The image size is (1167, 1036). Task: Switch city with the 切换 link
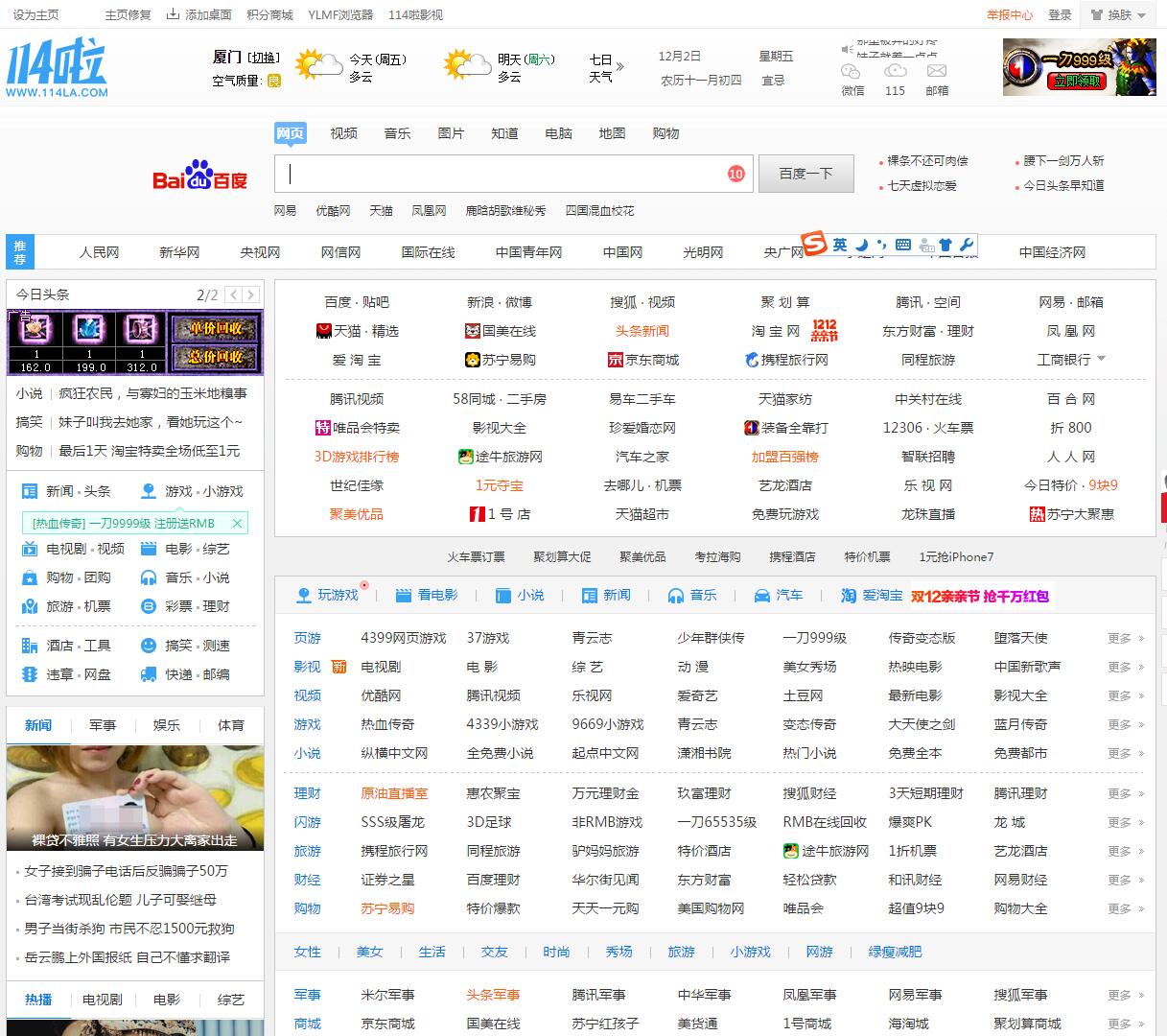(x=265, y=58)
